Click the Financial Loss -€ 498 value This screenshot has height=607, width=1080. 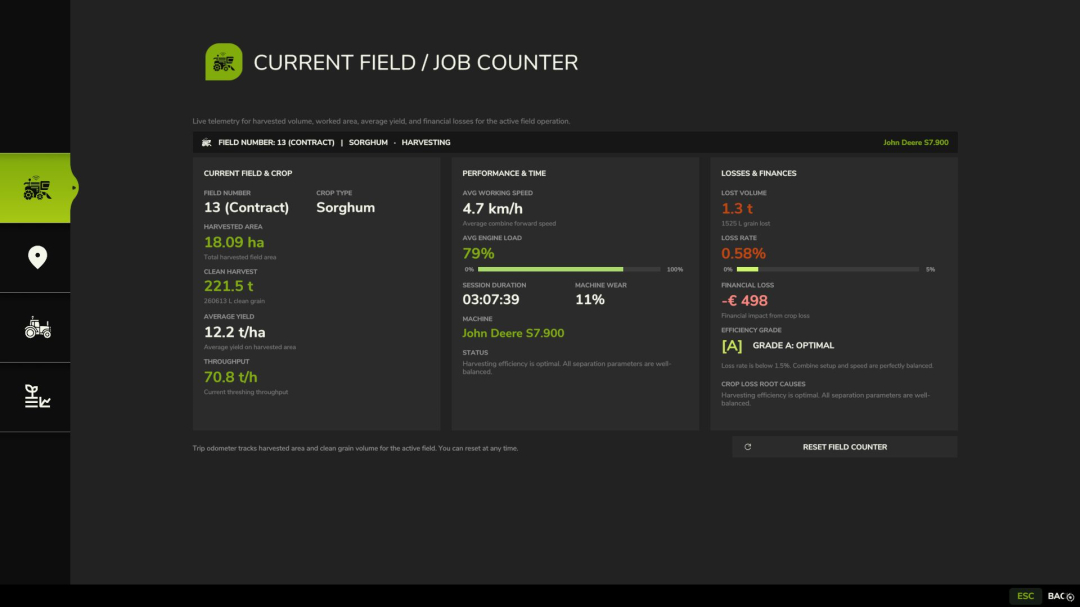[745, 301]
